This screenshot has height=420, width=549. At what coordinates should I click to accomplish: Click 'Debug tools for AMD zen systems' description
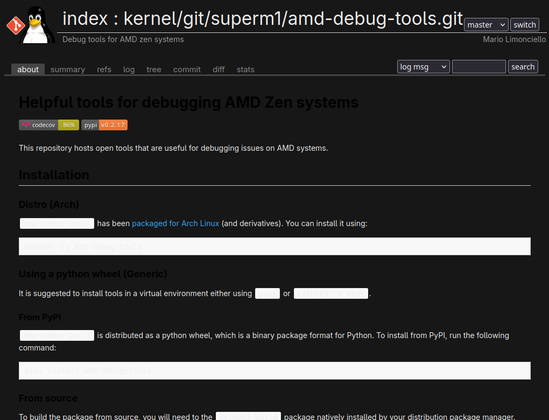(123, 39)
